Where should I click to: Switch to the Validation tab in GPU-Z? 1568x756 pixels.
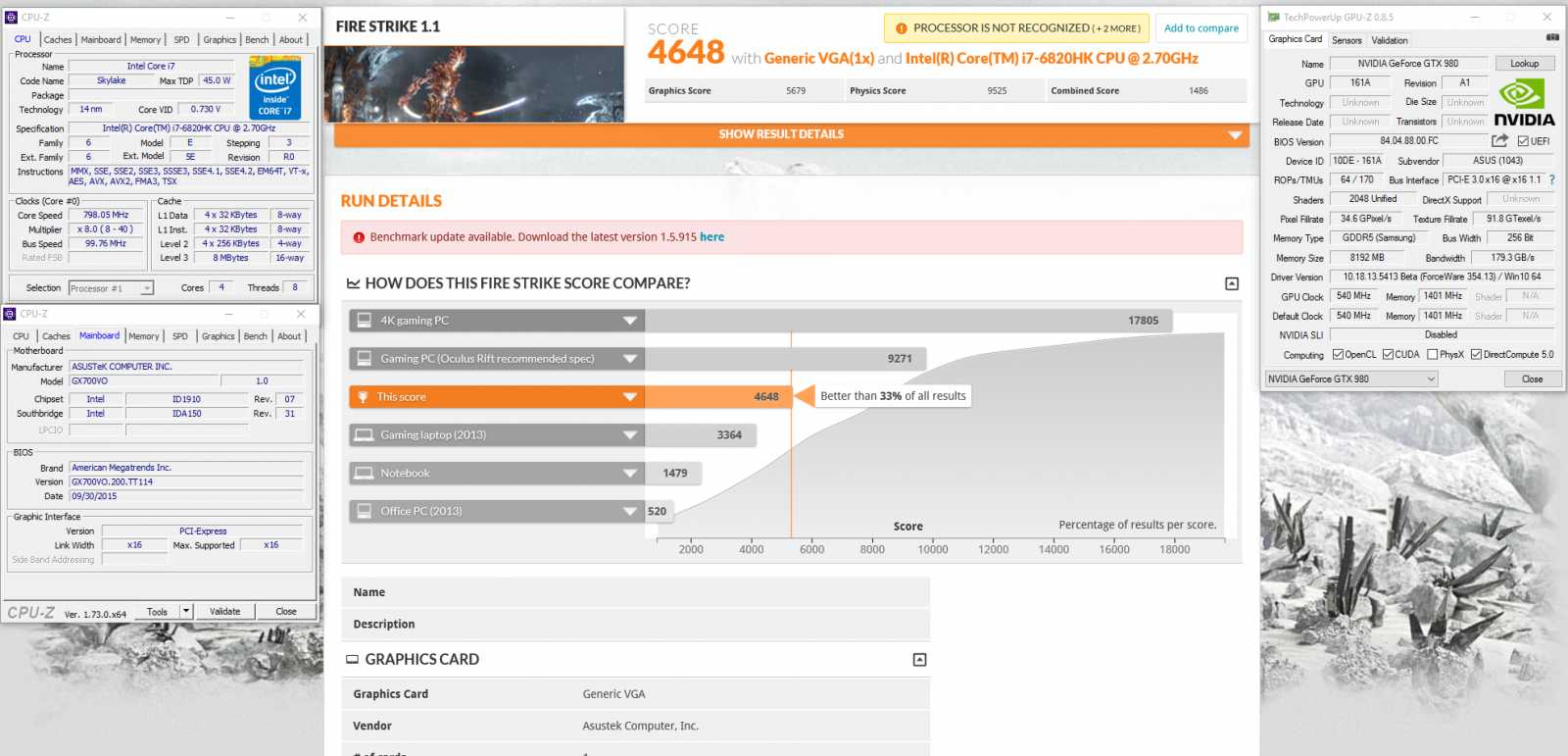tap(1390, 40)
